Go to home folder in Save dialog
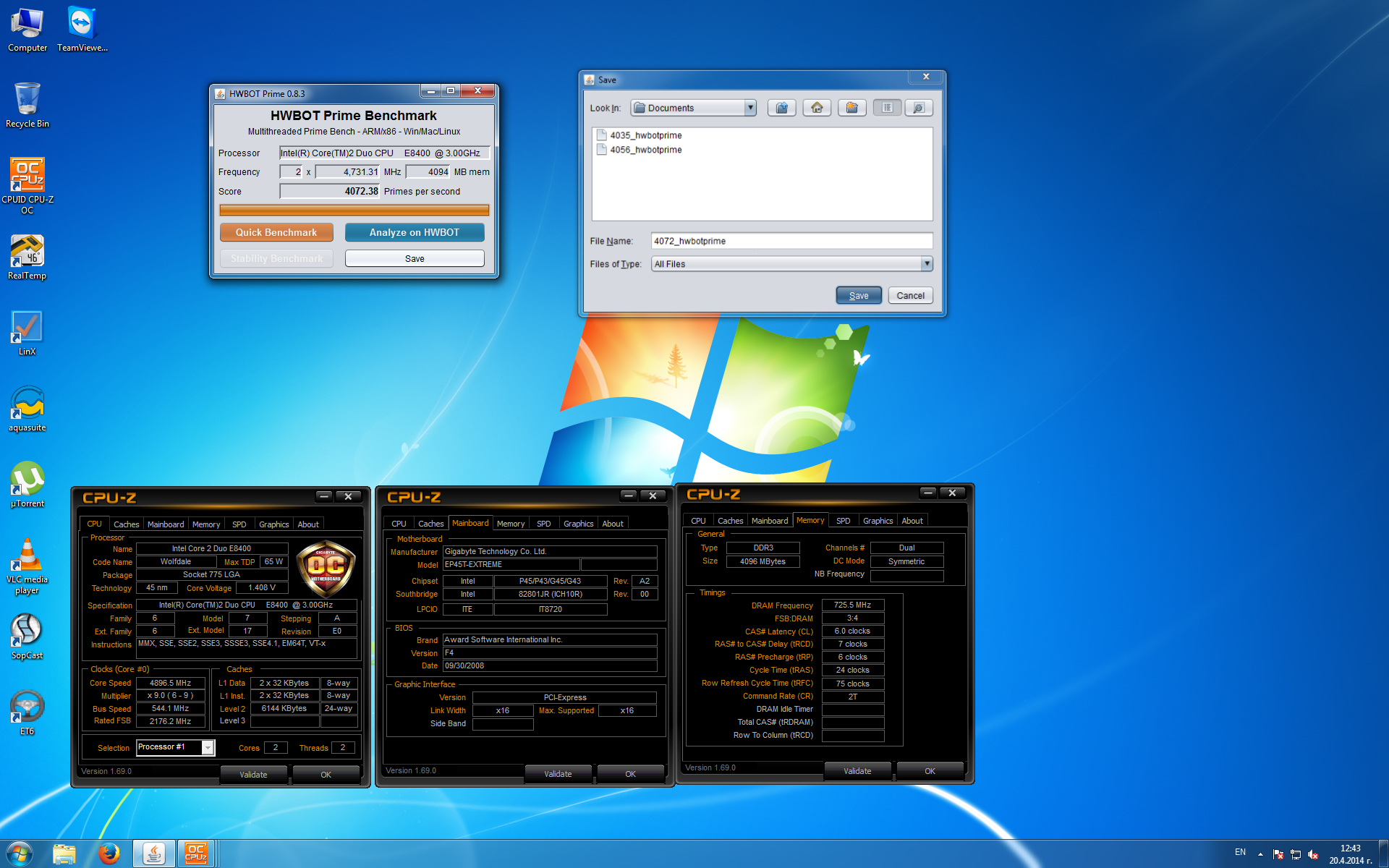 pos(817,108)
